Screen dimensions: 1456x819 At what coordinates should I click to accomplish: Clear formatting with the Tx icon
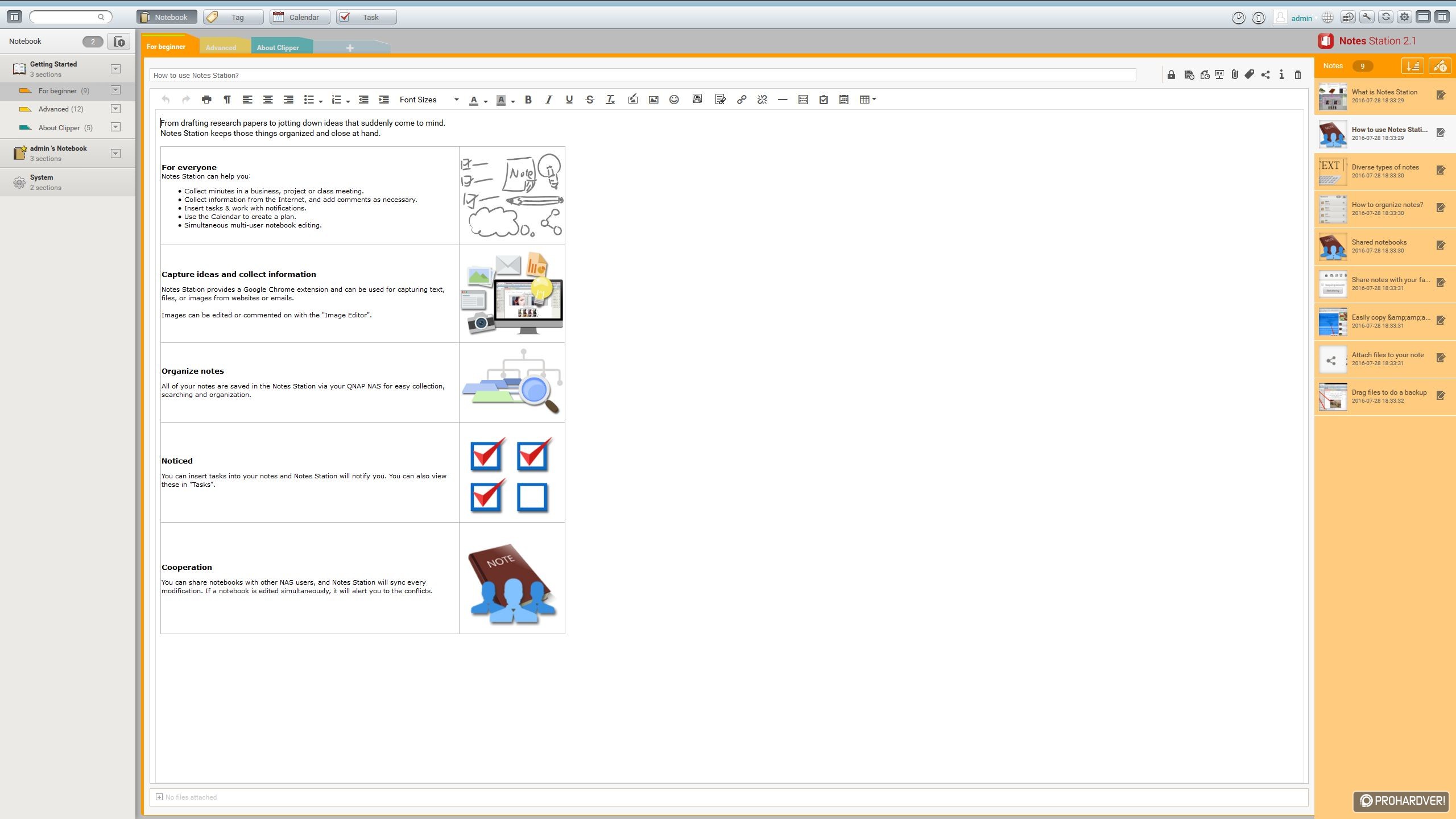point(610,100)
